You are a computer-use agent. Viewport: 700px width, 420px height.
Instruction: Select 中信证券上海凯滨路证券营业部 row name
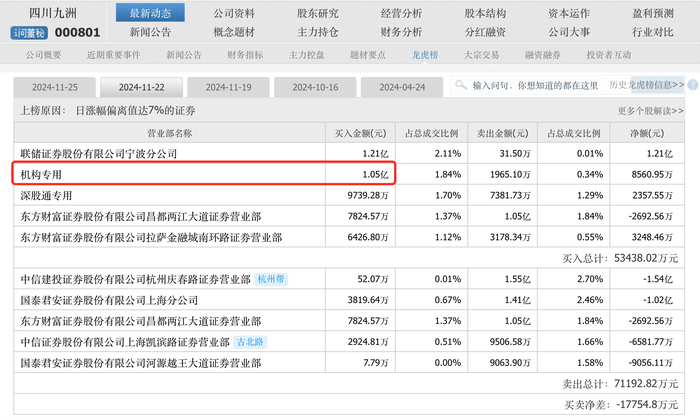[x=125, y=342]
